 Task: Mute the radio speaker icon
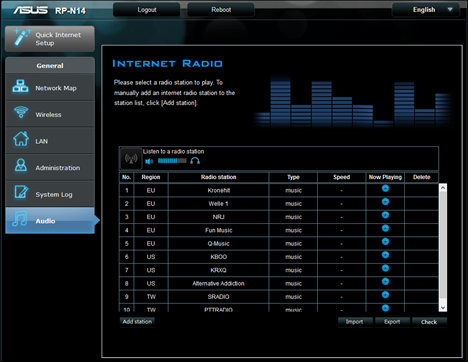point(149,161)
